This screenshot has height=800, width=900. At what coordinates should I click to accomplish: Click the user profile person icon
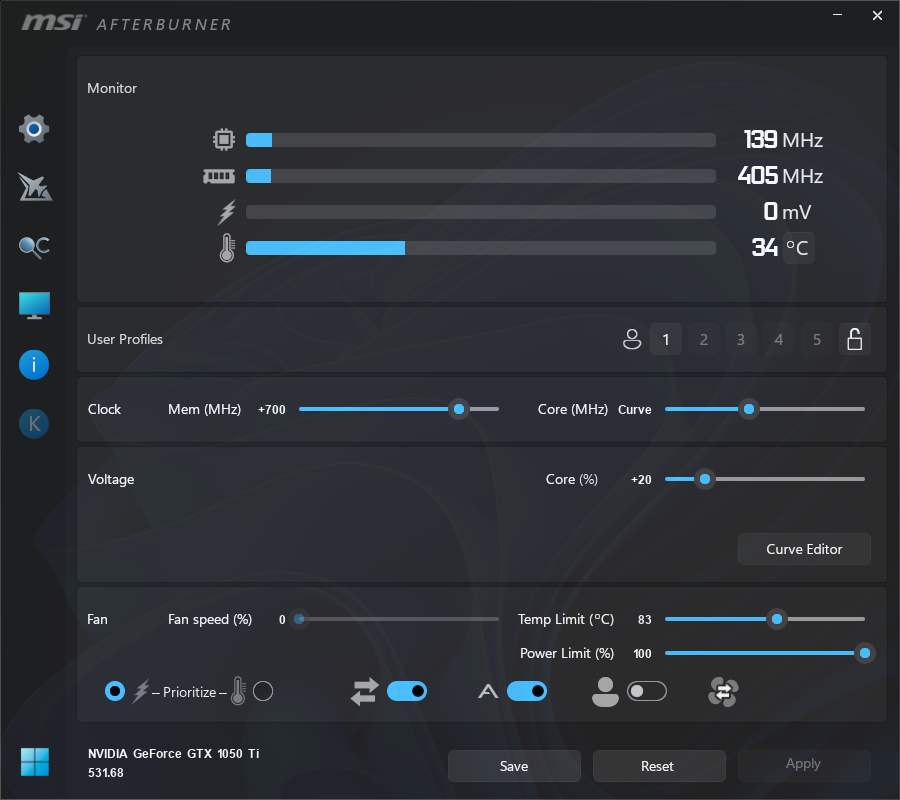tap(632, 339)
